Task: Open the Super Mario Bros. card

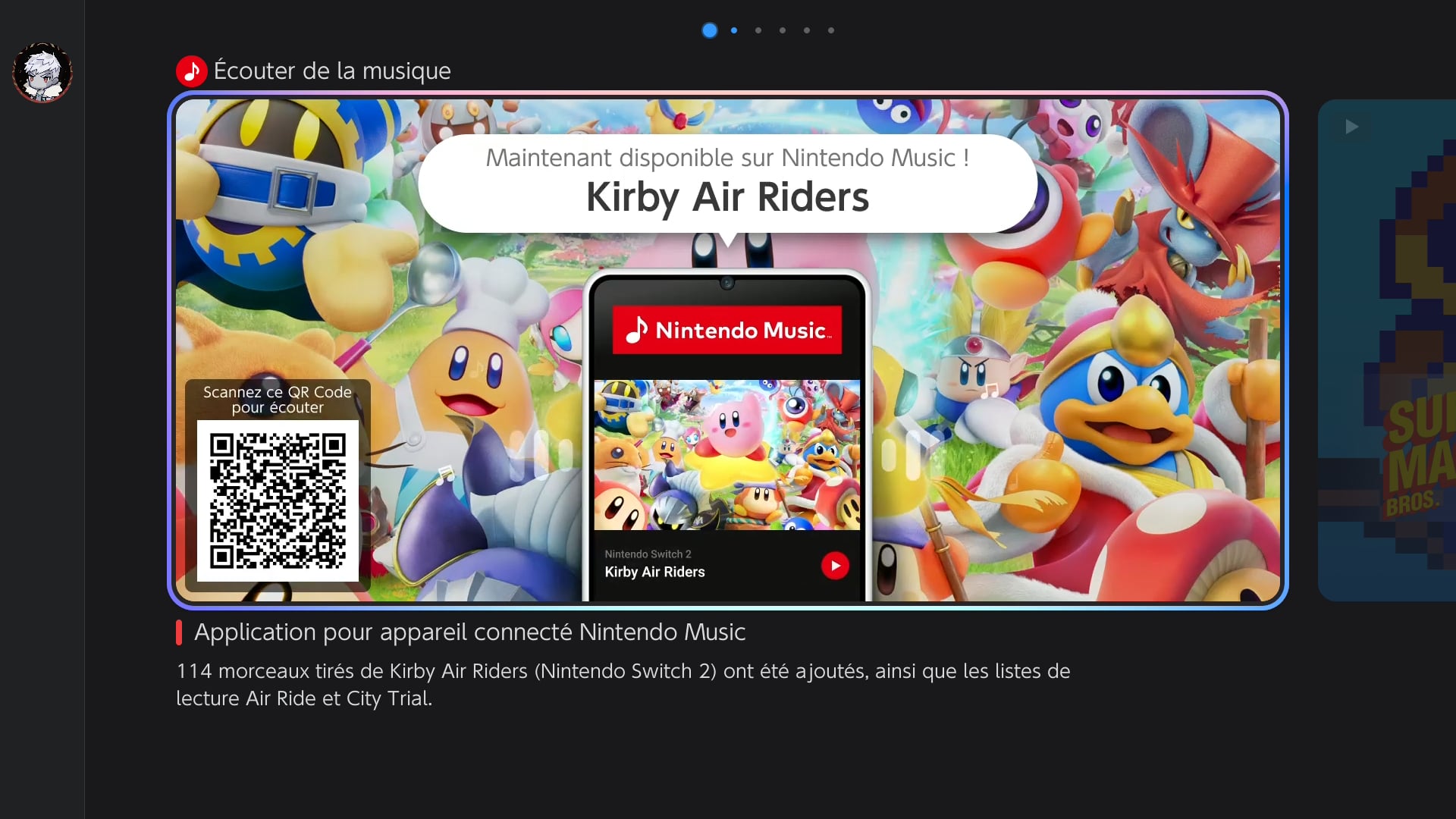Action: click(x=1389, y=350)
